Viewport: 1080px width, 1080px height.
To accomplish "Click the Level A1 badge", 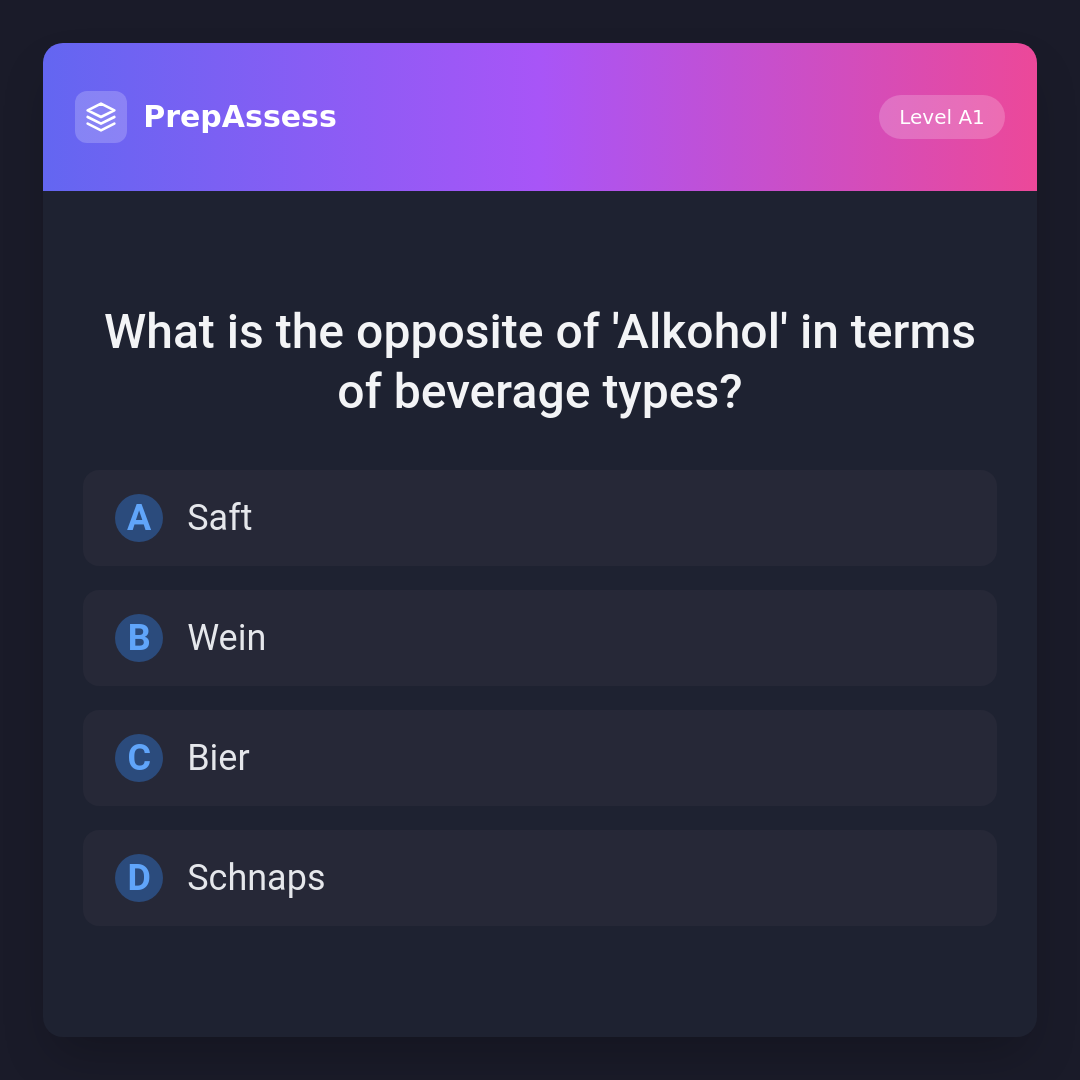I will (x=941, y=117).
